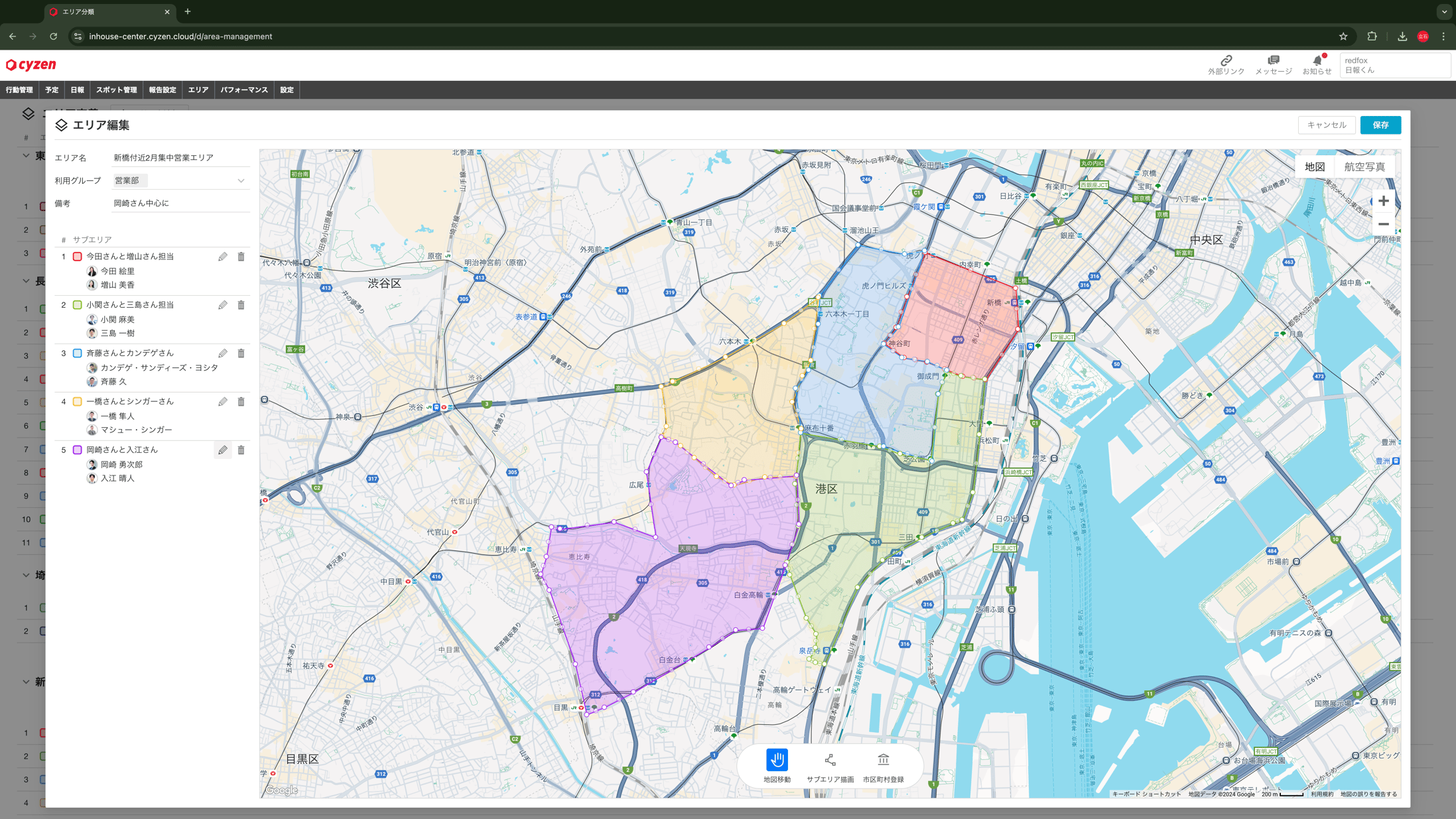This screenshot has width=1456, height=819.
Task: Zoom out the map with minus button
Action: point(1383,224)
